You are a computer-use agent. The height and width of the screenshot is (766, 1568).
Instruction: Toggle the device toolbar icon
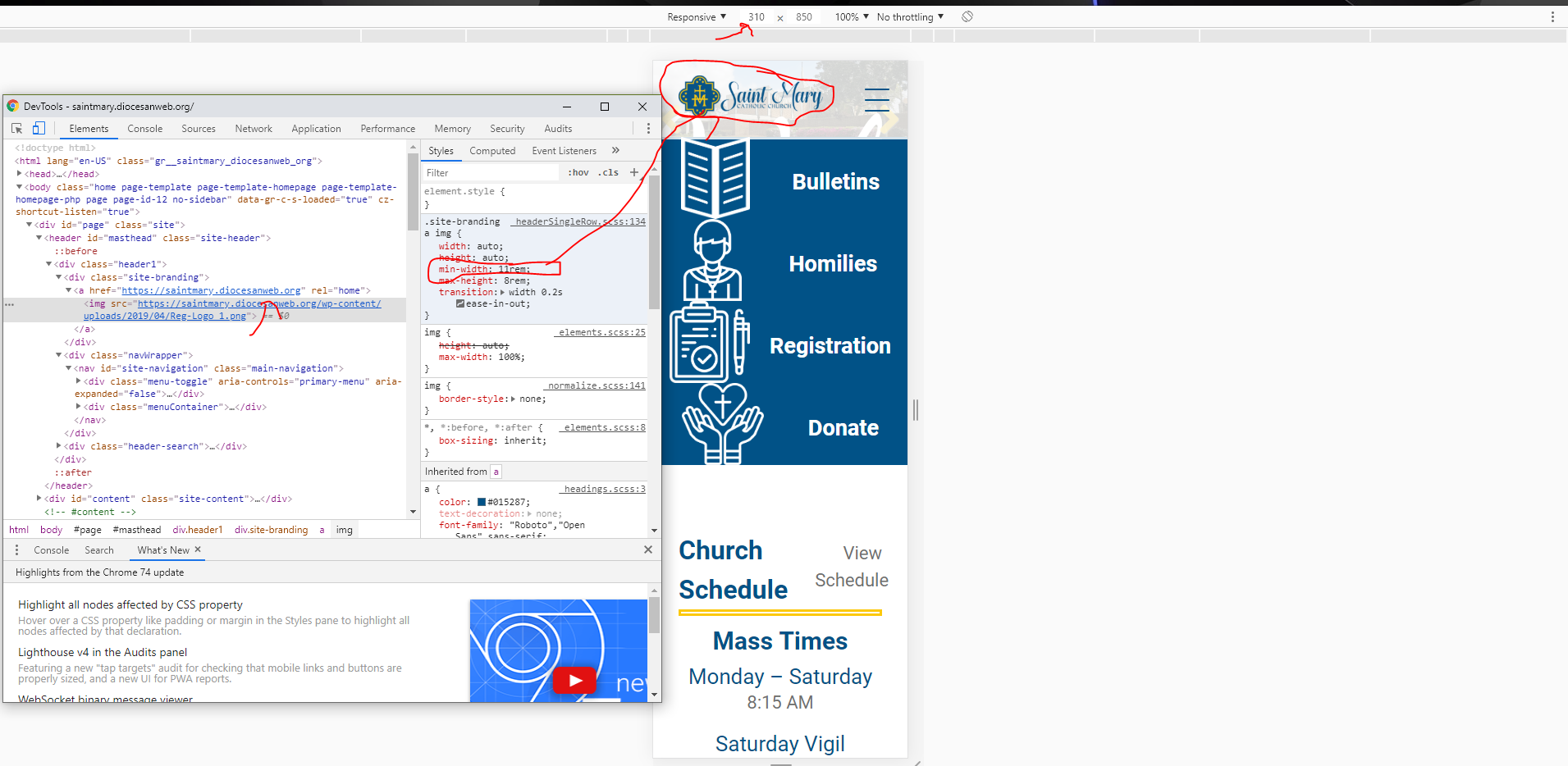(x=39, y=129)
